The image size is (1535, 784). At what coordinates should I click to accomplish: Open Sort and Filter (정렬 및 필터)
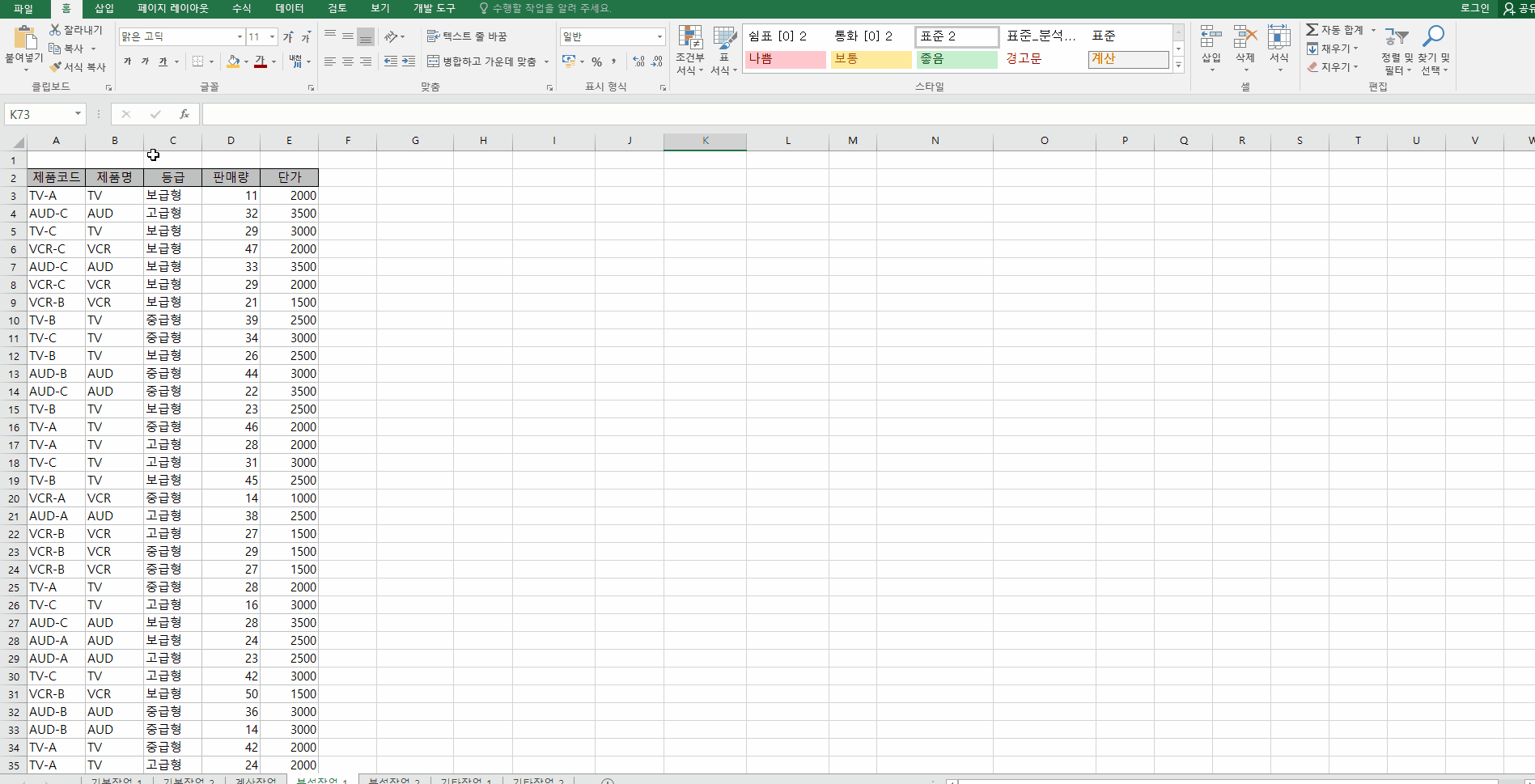point(1397,50)
